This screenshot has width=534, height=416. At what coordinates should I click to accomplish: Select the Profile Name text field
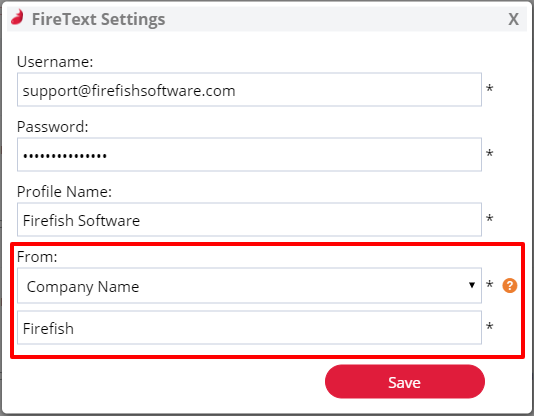(x=249, y=220)
